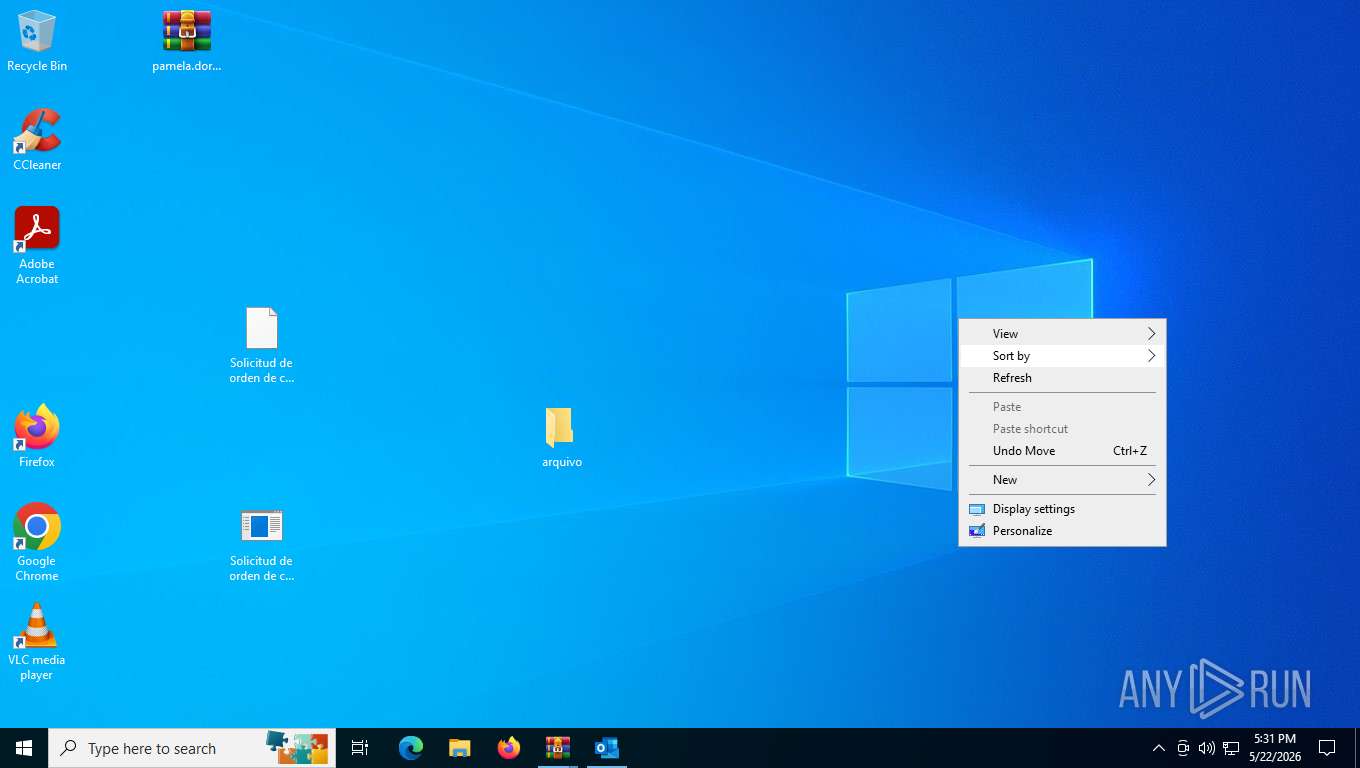
Task: Select the CCleaner desktop shortcut
Action: (37, 139)
